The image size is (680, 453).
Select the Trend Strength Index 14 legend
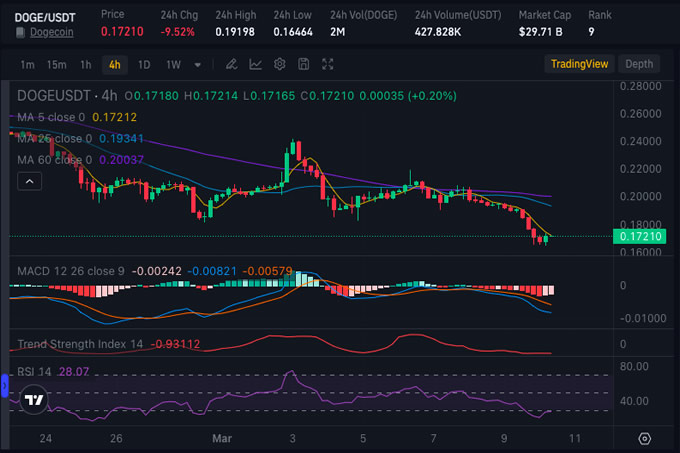pyautogui.click(x=80, y=344)
